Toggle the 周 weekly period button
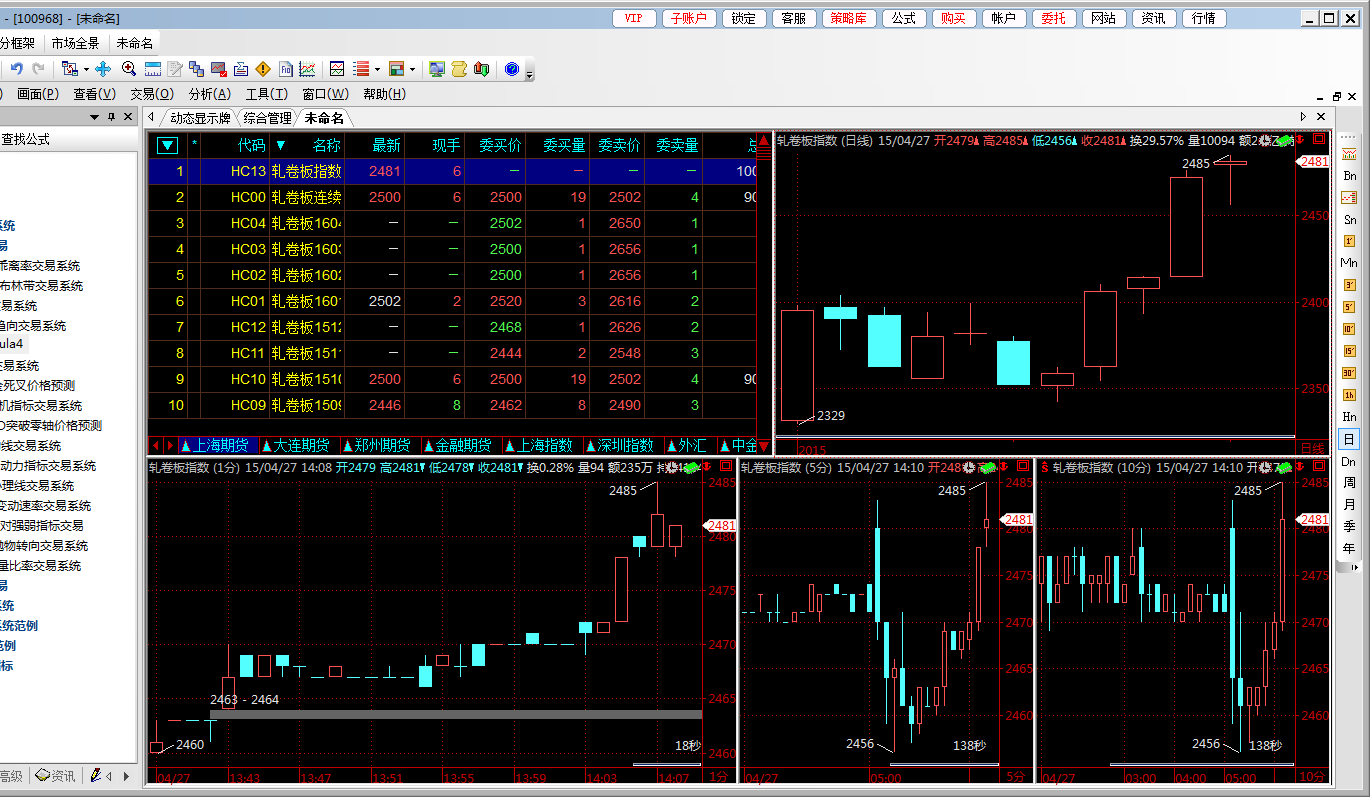This screenshot has height=797, width=1370. point(1349,483)
